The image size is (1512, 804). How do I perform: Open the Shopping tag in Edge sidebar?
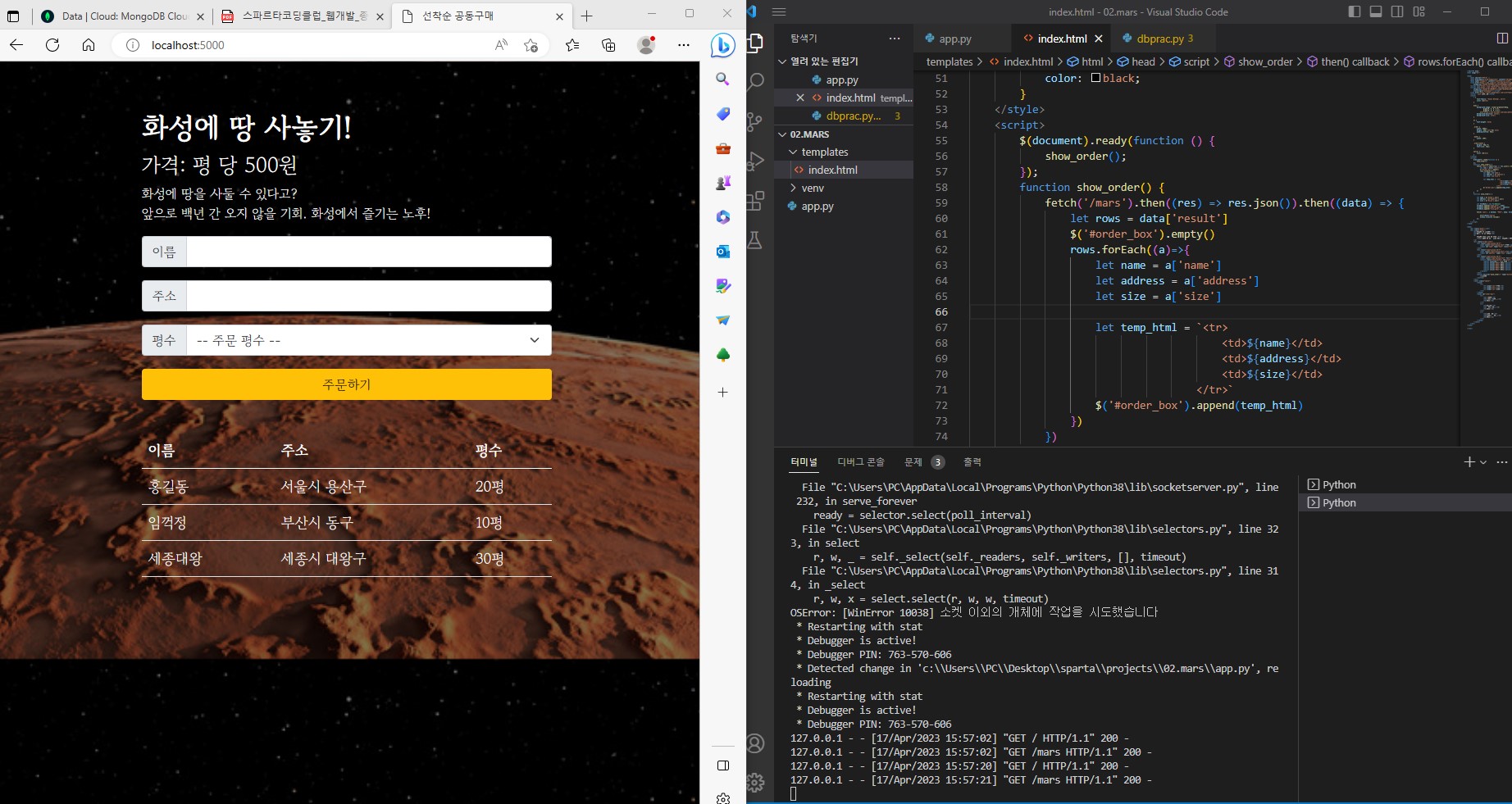[x=722, y=114]
